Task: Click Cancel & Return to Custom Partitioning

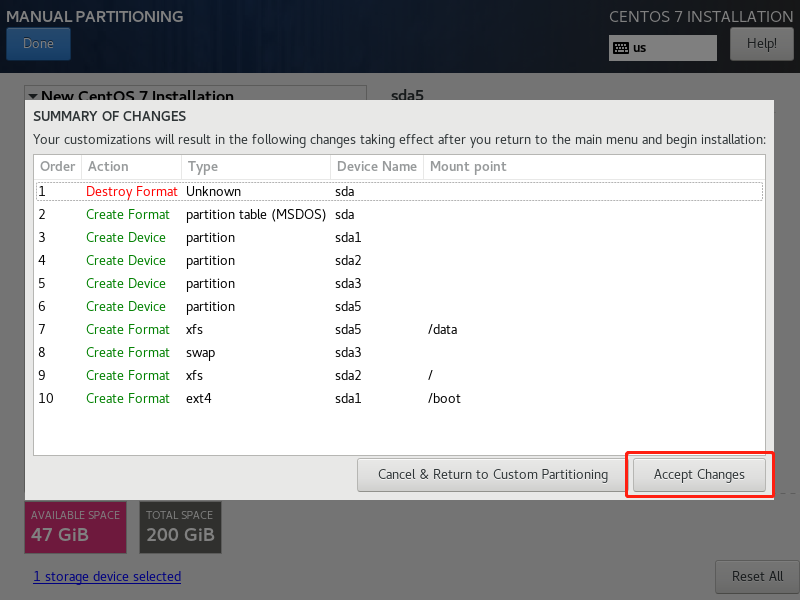Action: (x=492, y=474)
